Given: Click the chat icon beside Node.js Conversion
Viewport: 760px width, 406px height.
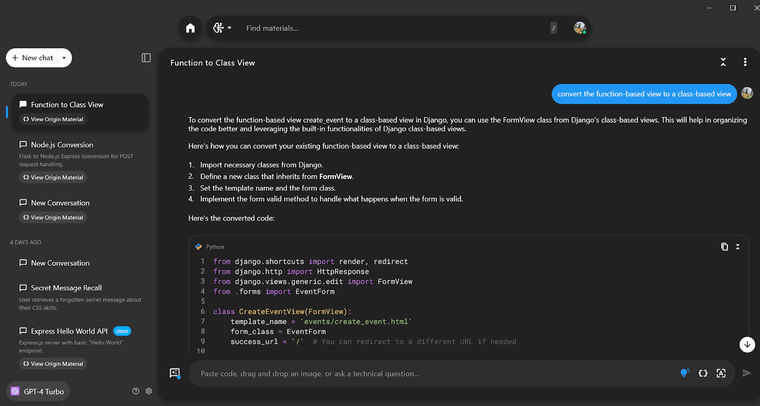Looking at the screenshot, I should point(23,144).
